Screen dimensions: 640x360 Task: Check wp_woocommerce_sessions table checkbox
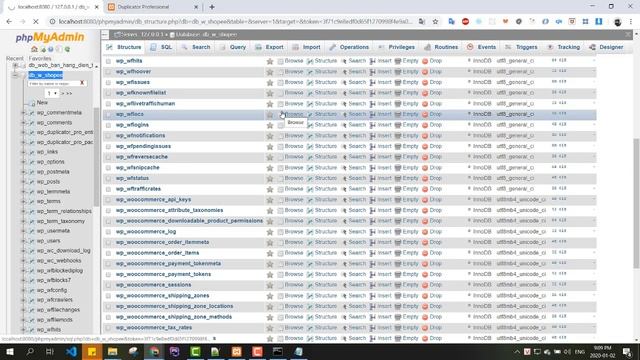click(108, 285)
